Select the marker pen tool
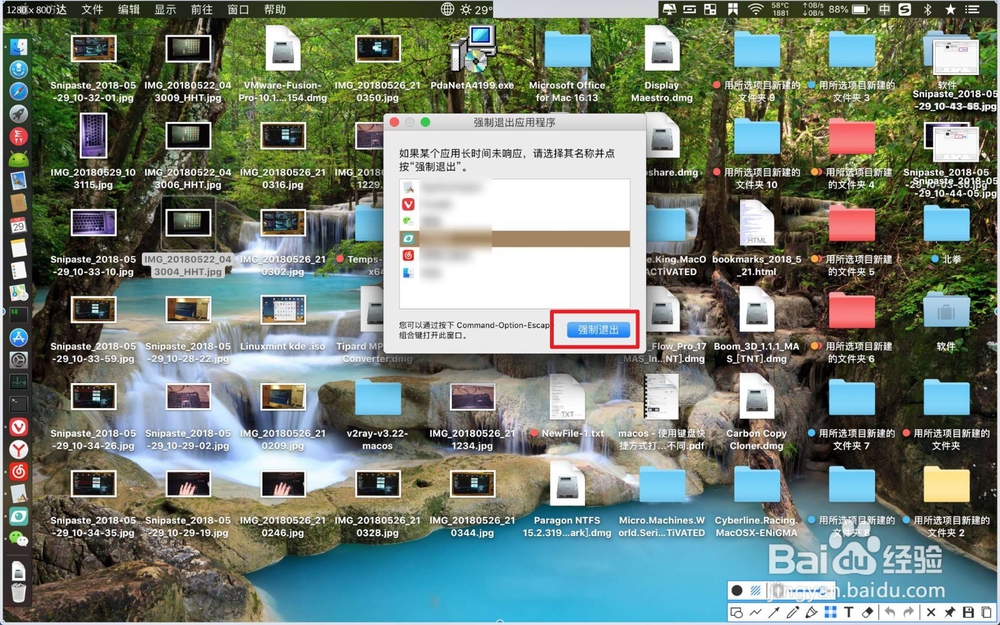The height and width of the screenshot is (625, 1000). point(811,612)
